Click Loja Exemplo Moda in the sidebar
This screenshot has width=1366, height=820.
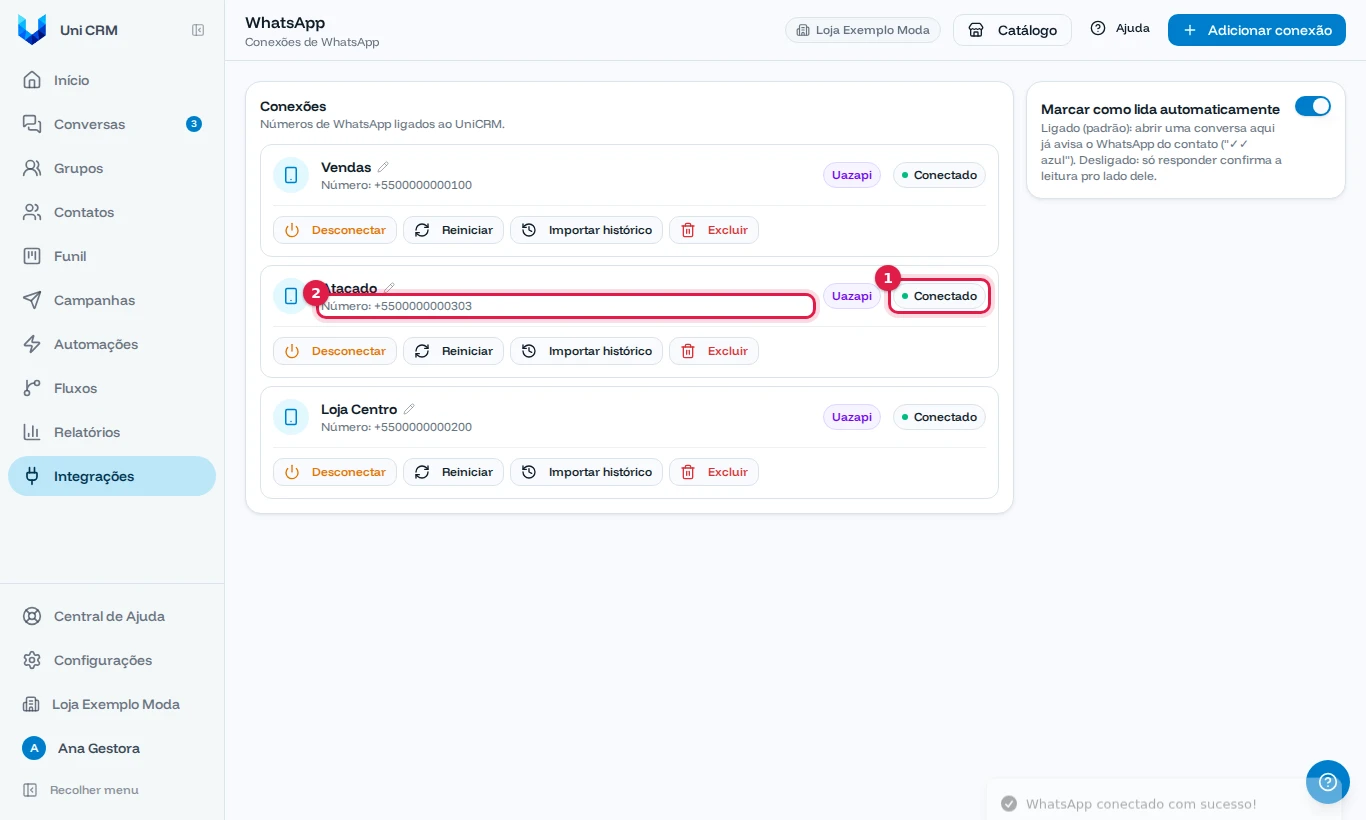click(x=112, y=704)
